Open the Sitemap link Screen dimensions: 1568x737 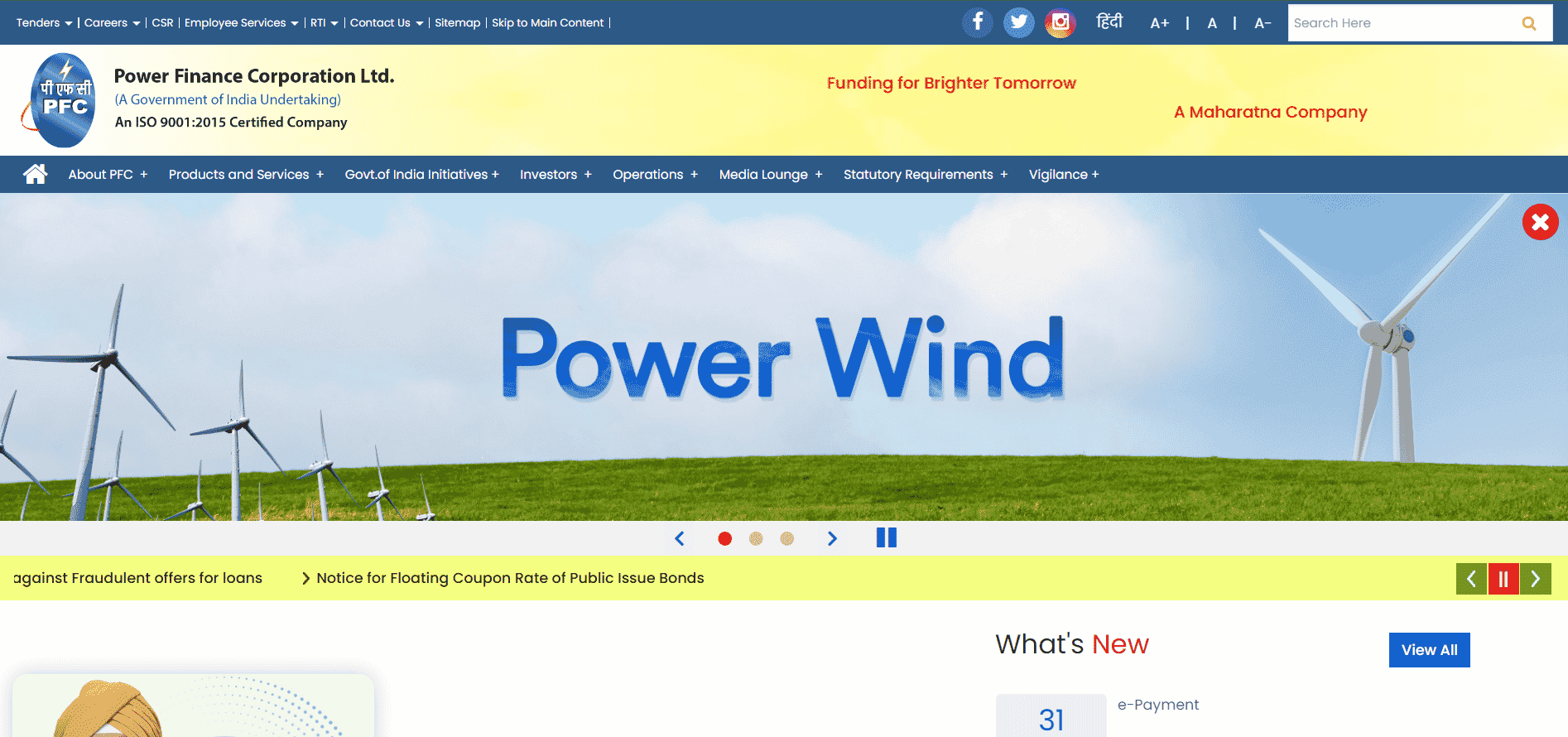click(x=457, y=22)
